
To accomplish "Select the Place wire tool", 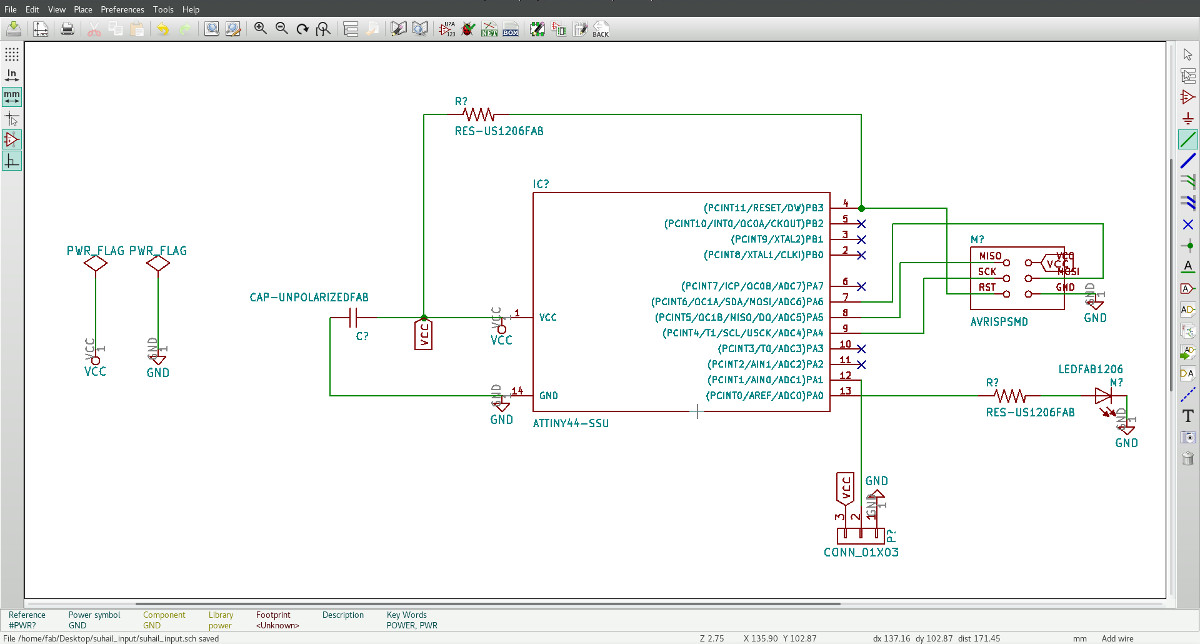I will (x=1188, y=139).
